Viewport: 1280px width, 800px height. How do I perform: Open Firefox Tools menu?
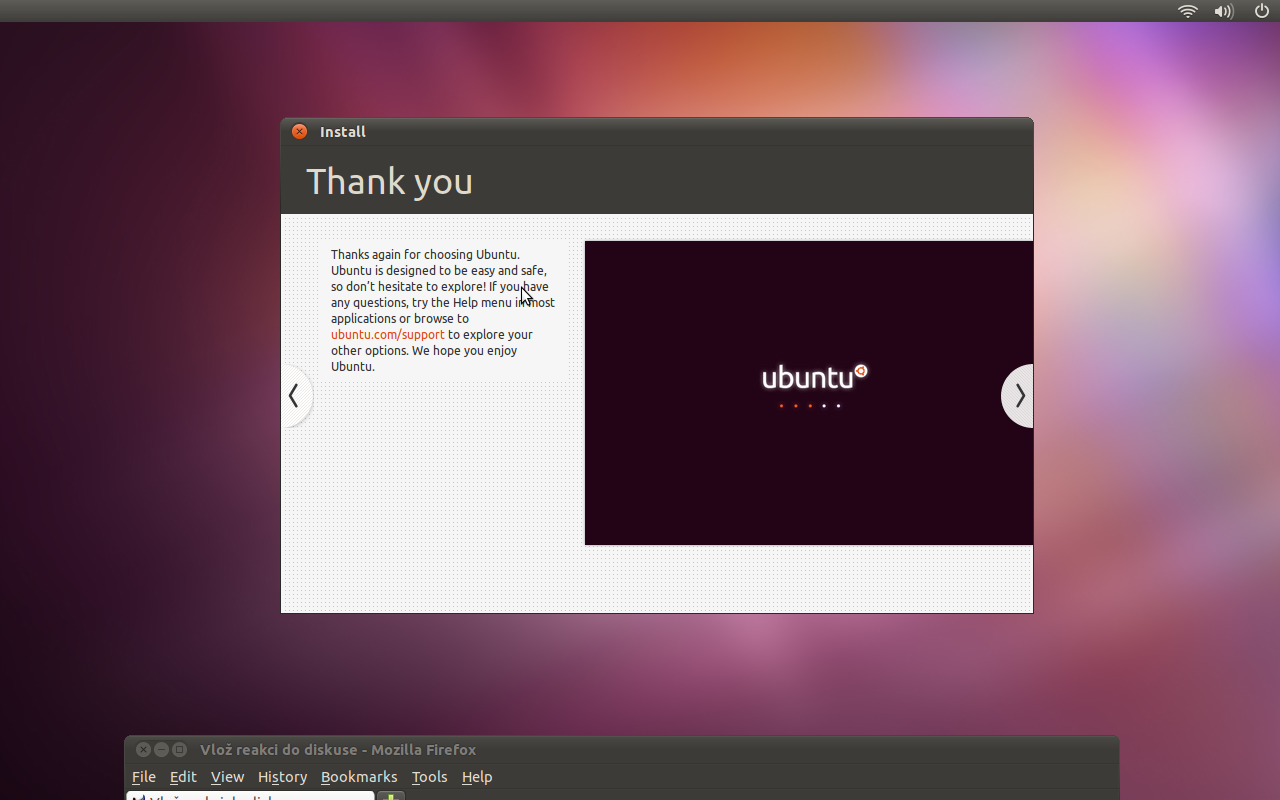pos(430,777)
